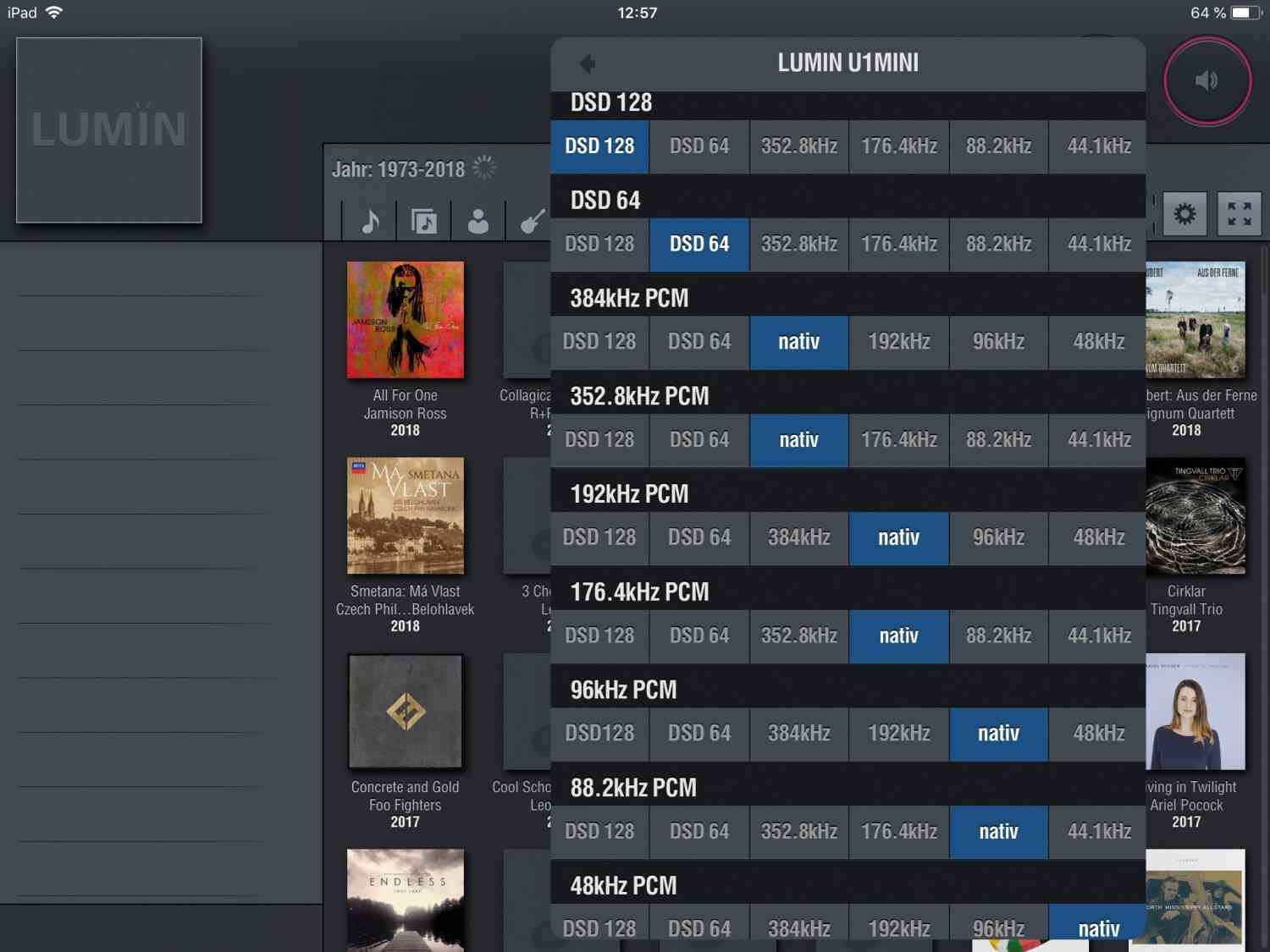The height and width of the screenshot is (952, 1270).
Task: Open Ariel Pocock Twilight album cover
Action: pyautogui.click(x=1195, y=711)
